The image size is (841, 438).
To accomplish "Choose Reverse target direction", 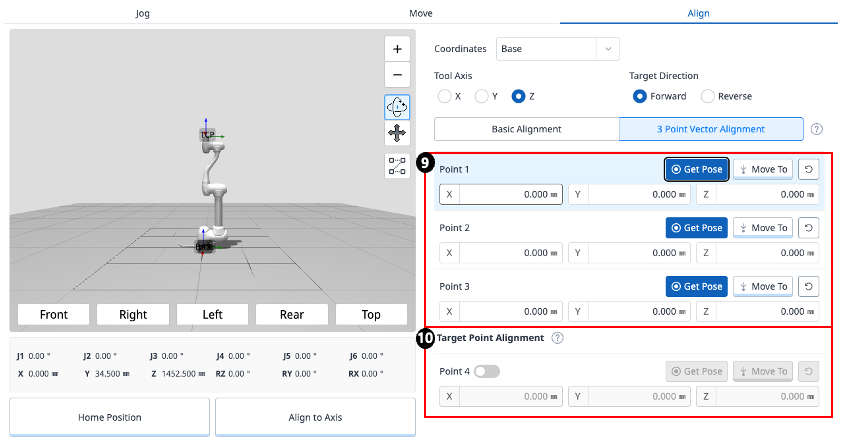I will tap(708, 96).
